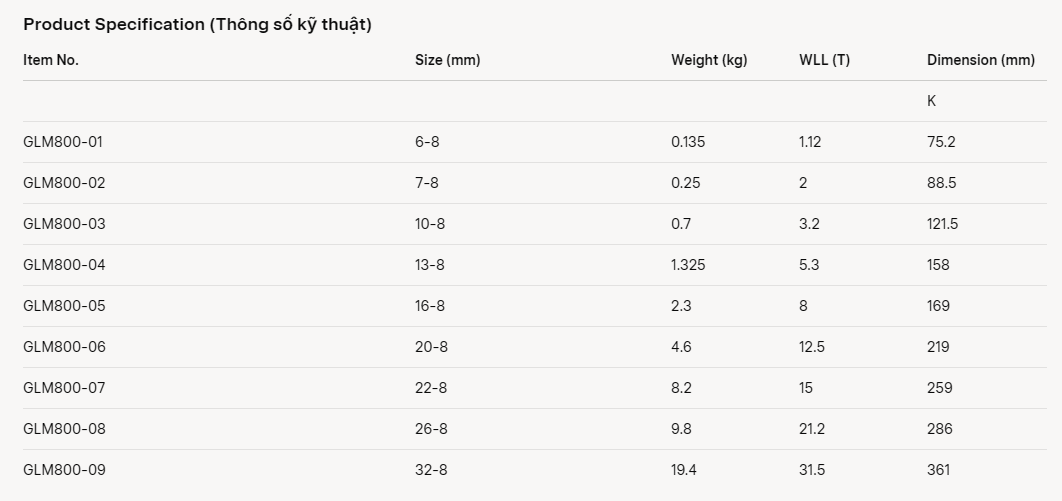This screenshot has width=1062, height=501.
Task: Select item GLM800-02 in the table
Action: [x=64, y=183]
